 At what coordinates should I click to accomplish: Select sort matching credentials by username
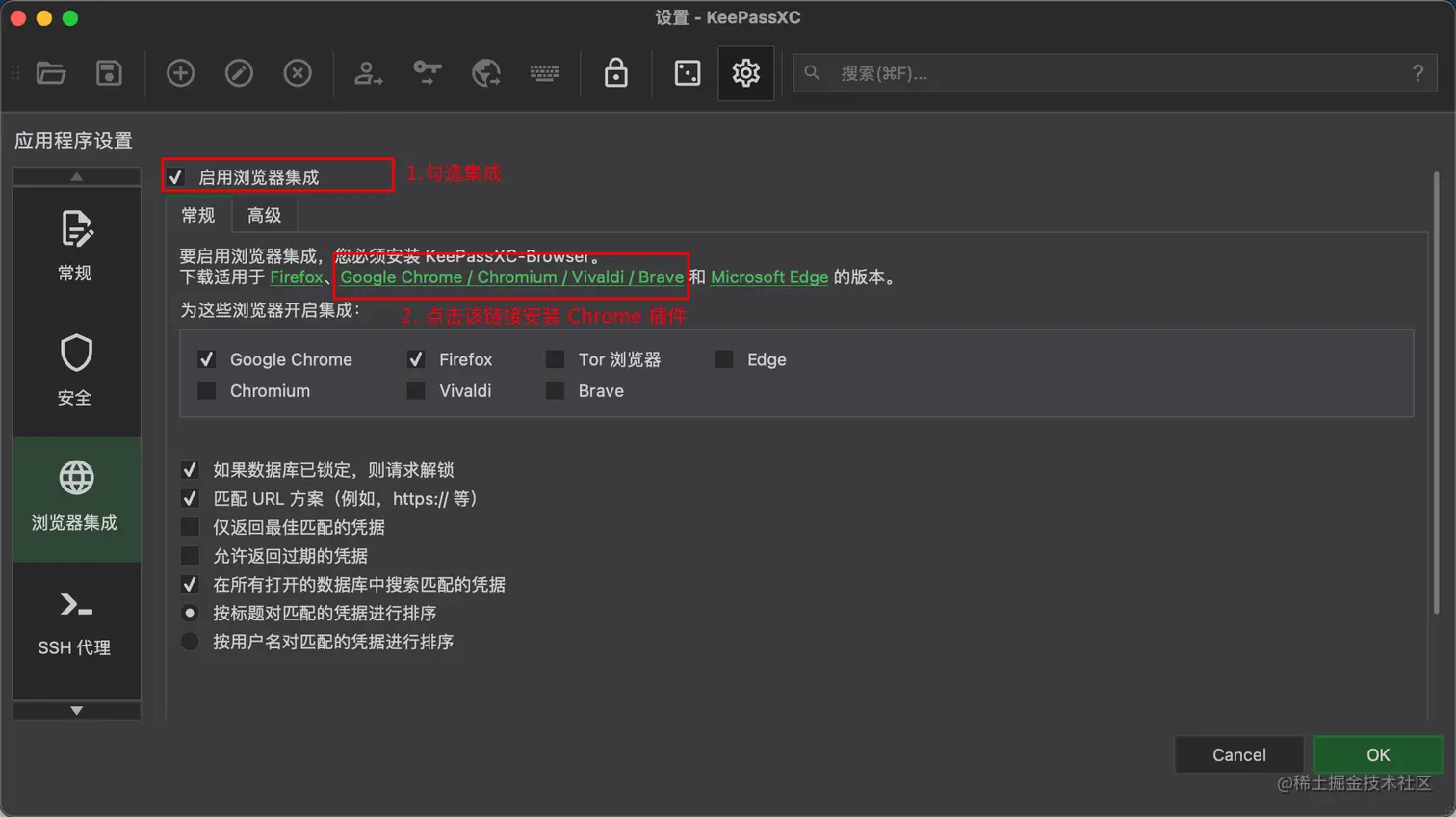pyautogui.click(x=190, y=642)
